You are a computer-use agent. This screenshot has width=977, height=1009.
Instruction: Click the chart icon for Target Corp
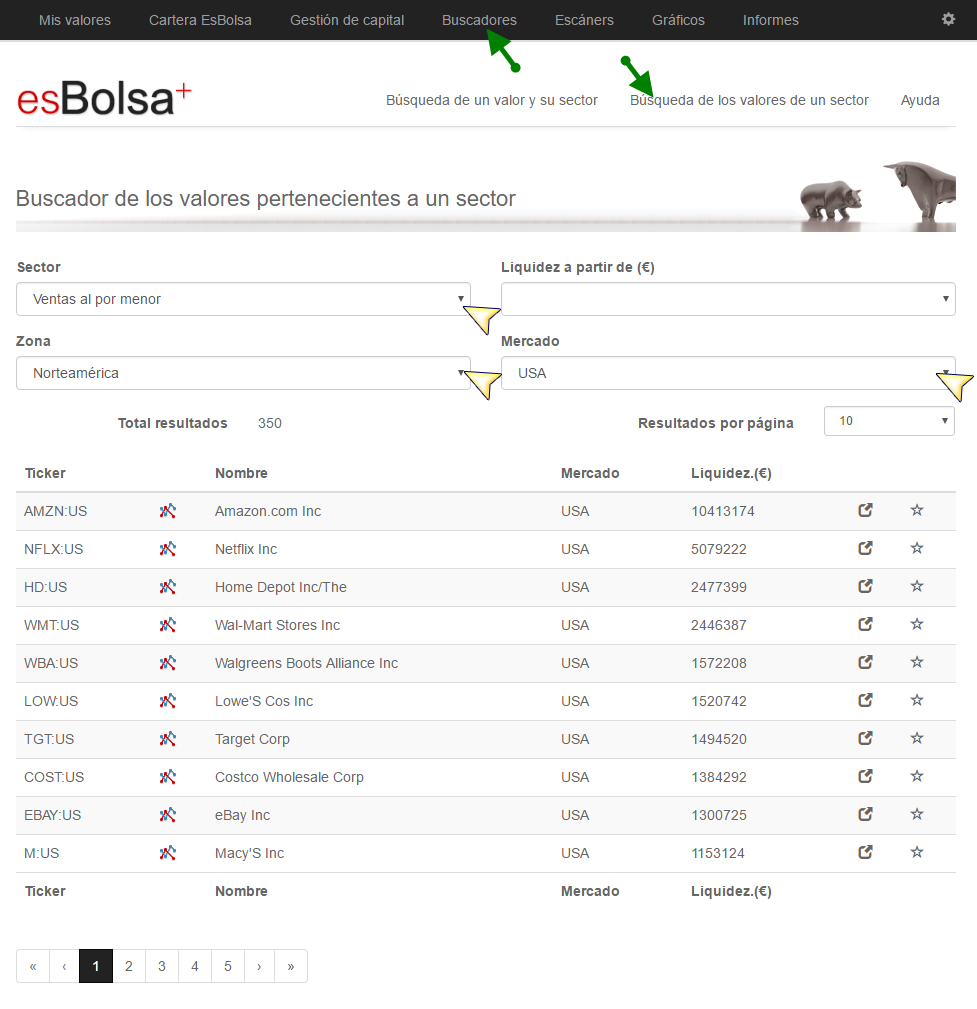(167, 739)
